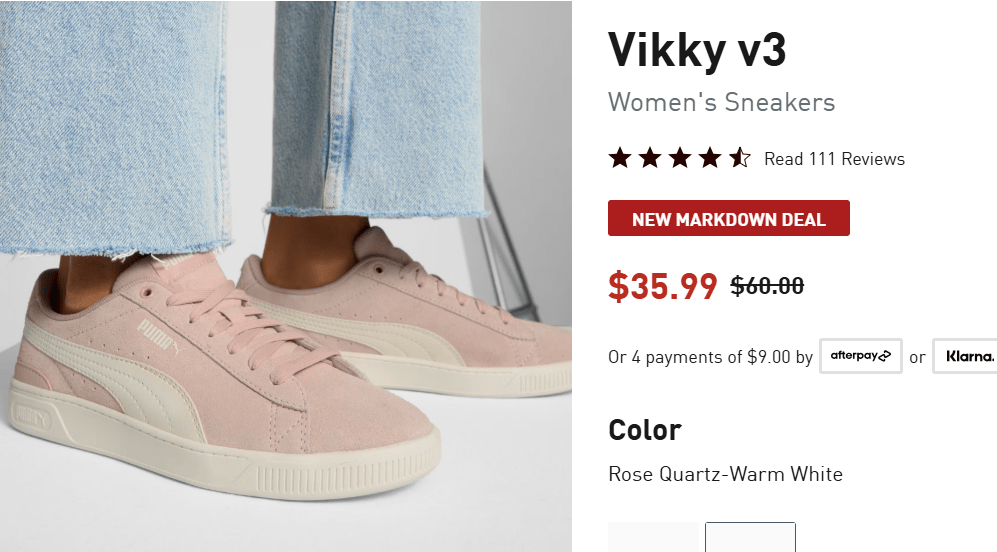
Task: Click the Color section heading
Action: coord(645,430)
